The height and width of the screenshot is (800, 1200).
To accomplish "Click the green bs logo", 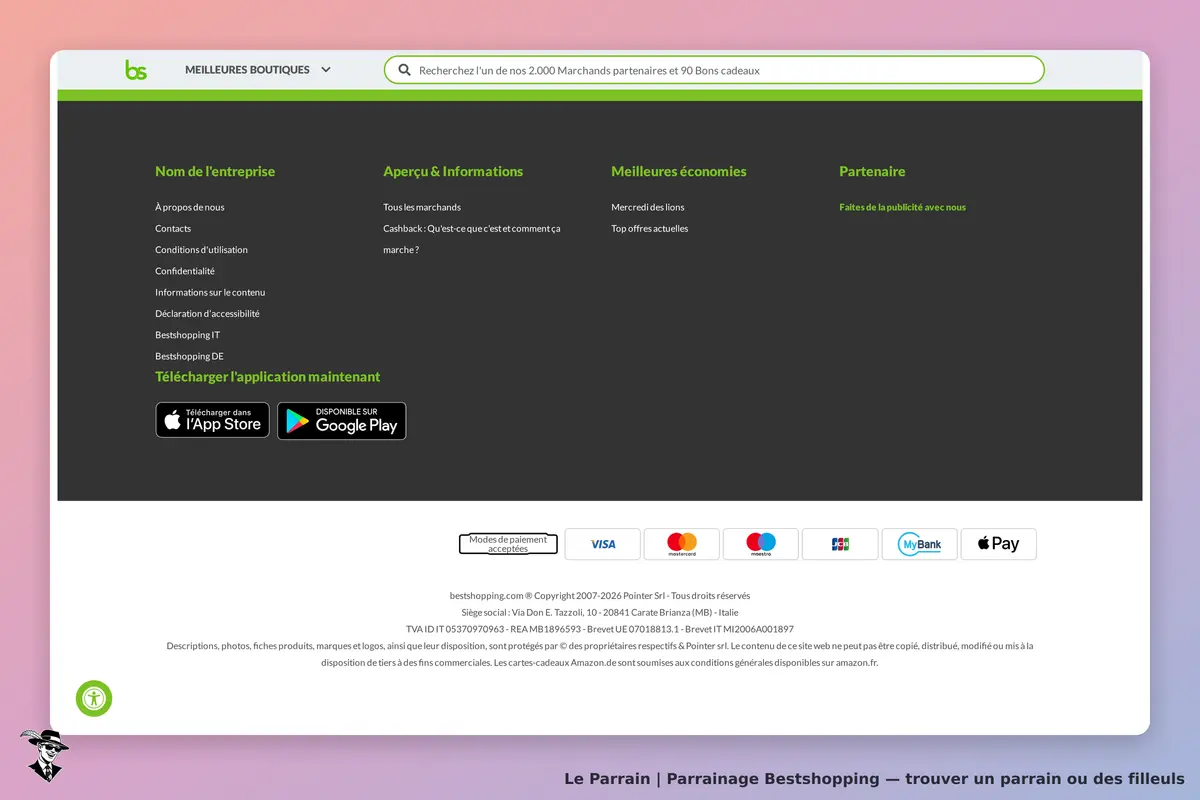I will pos(136,70).
